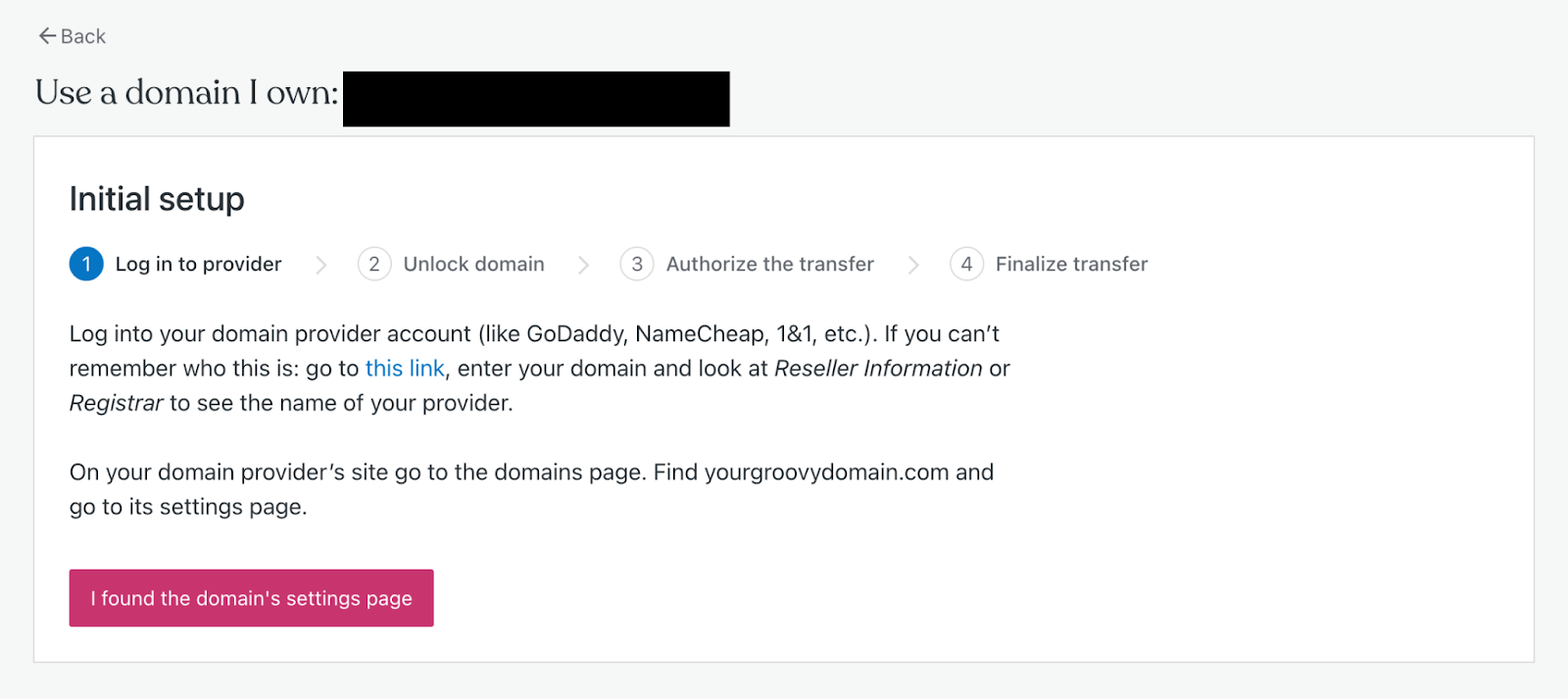
Task: Go to the Finalize transfer step
Action: [1071, 264]
